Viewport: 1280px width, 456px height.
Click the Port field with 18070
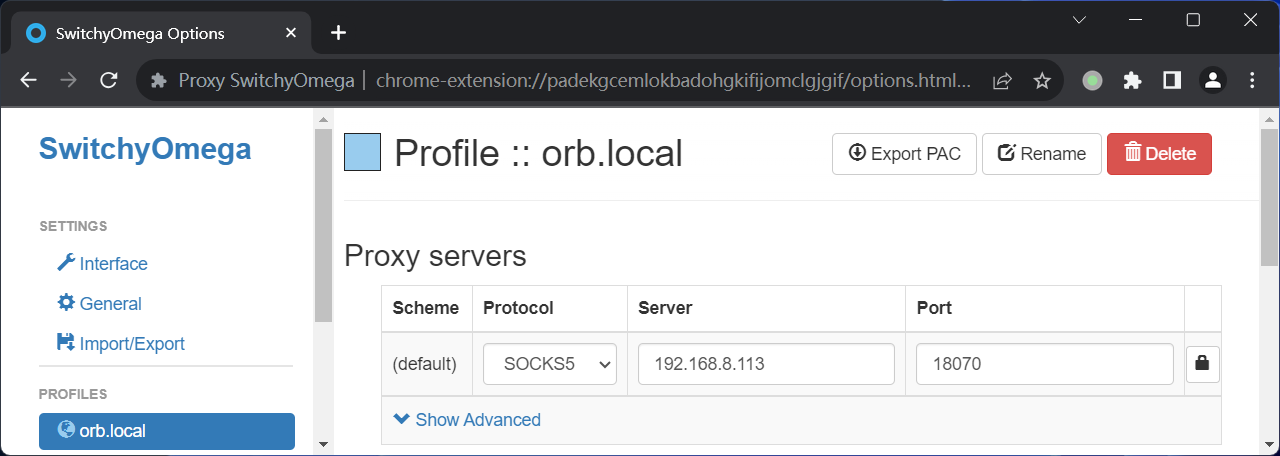pyautogui.click(x=1044, y=364)
